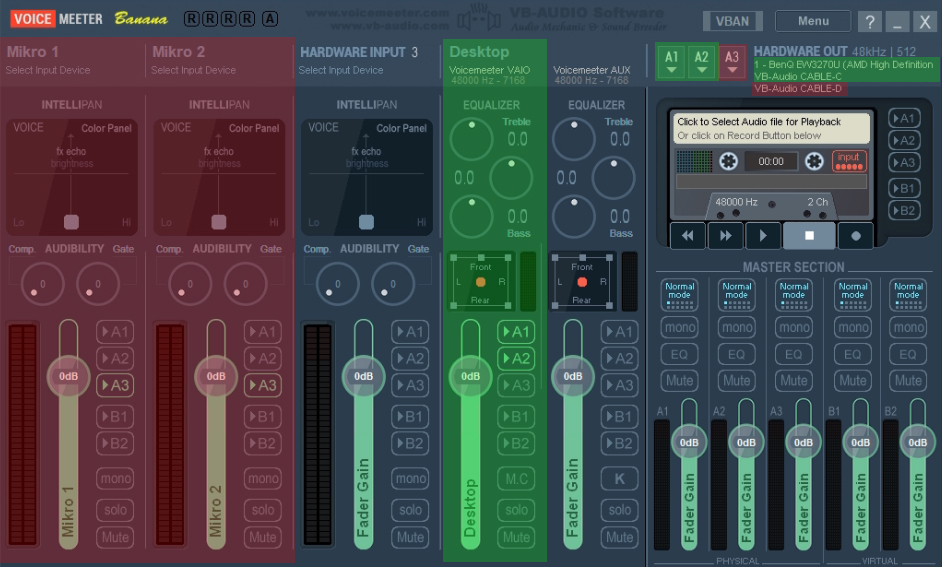Change B2 bus Normal mode selector
The height and width of the screenshot is (567, 942).
[908, 295]
